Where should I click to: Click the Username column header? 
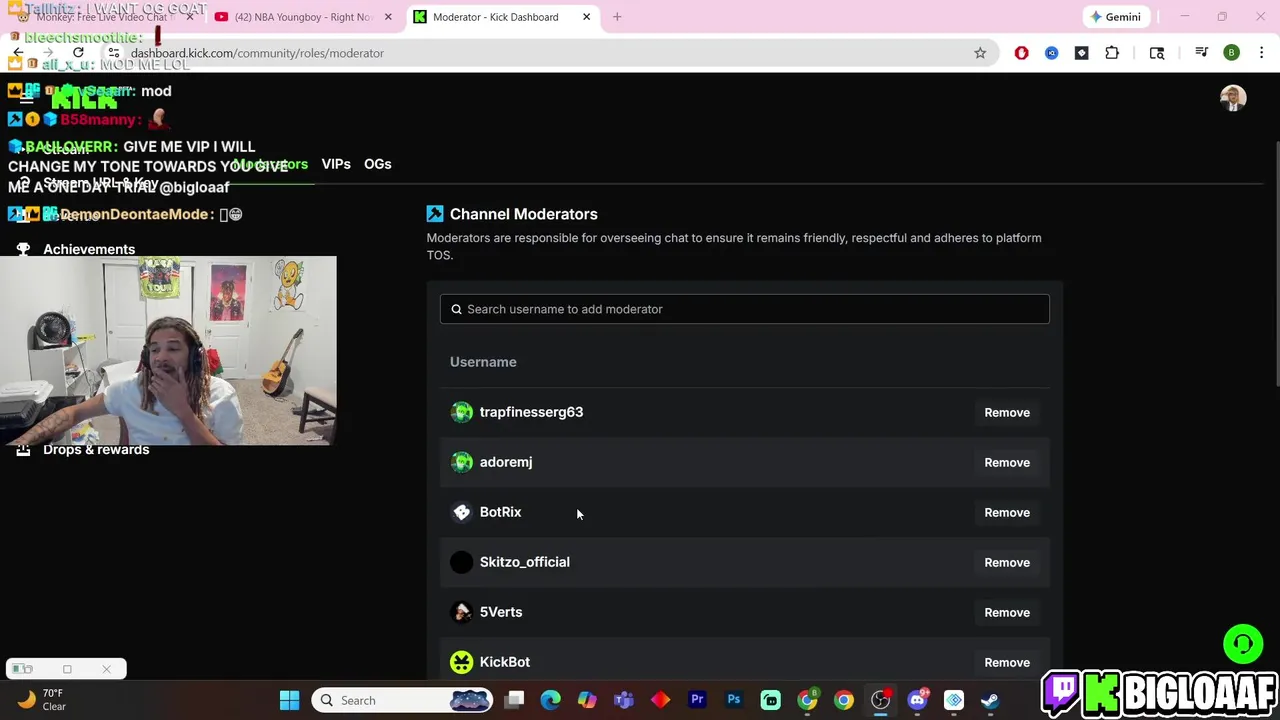click(x=483, y=362)
